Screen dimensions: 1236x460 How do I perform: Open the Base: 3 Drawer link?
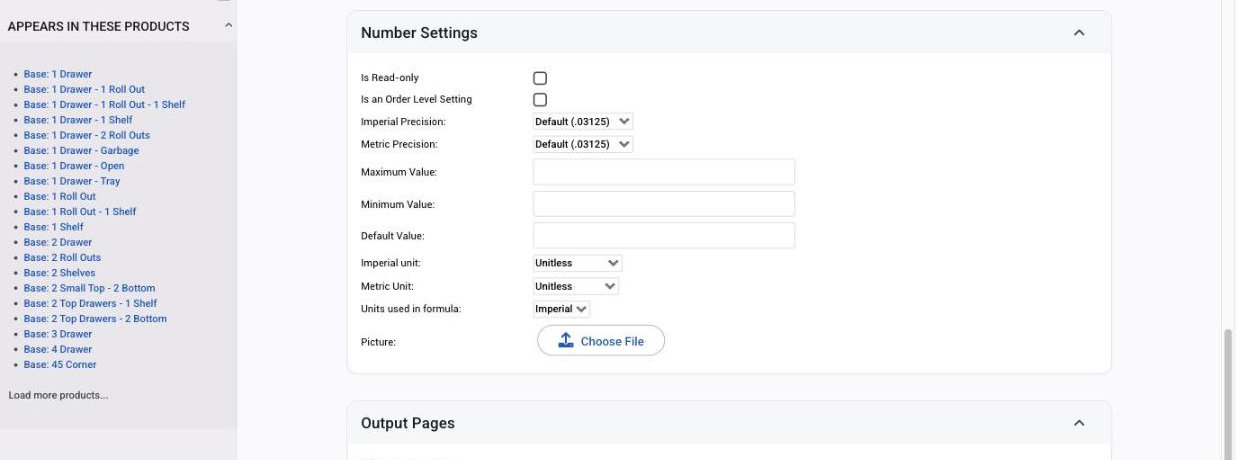tap(58, 334)
